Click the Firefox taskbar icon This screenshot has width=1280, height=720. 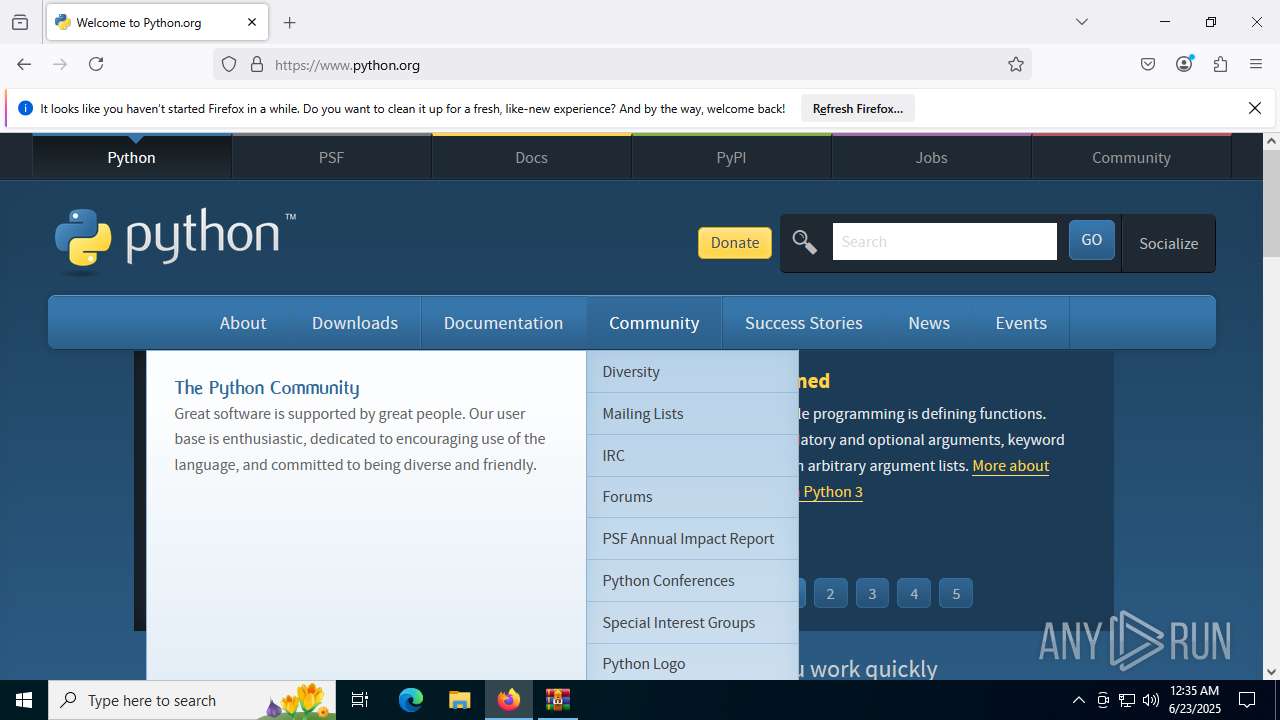pos(509,700)
